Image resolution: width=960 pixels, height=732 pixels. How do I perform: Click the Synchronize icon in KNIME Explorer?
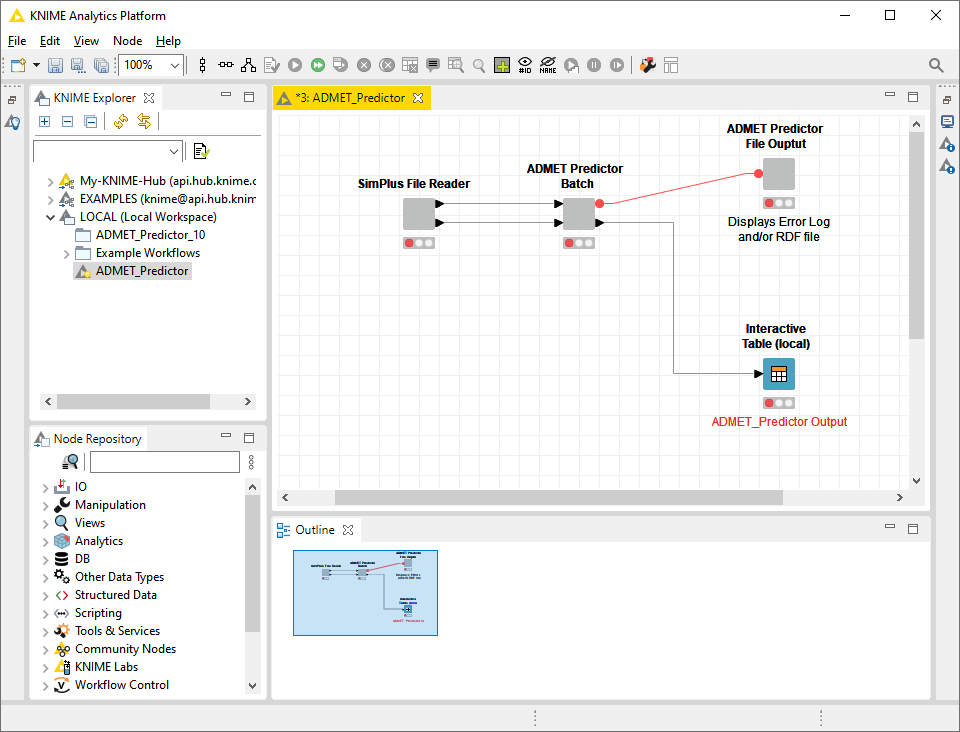click(144, 121)
